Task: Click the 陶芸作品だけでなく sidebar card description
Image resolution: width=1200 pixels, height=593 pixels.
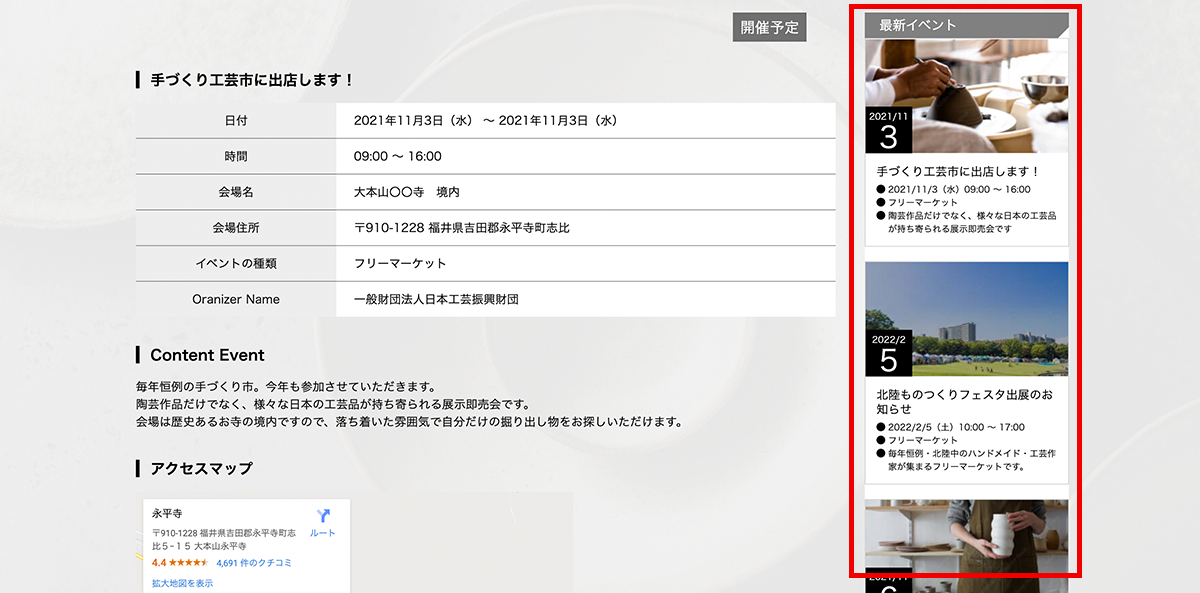Action: click(971, 222)
